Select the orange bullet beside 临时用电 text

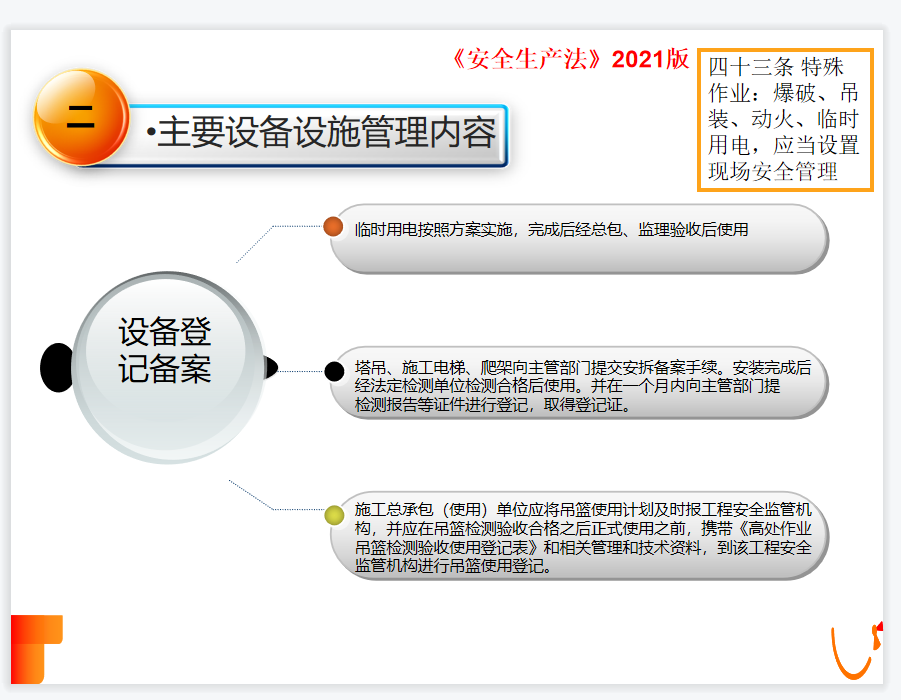[x=333, y=227]
